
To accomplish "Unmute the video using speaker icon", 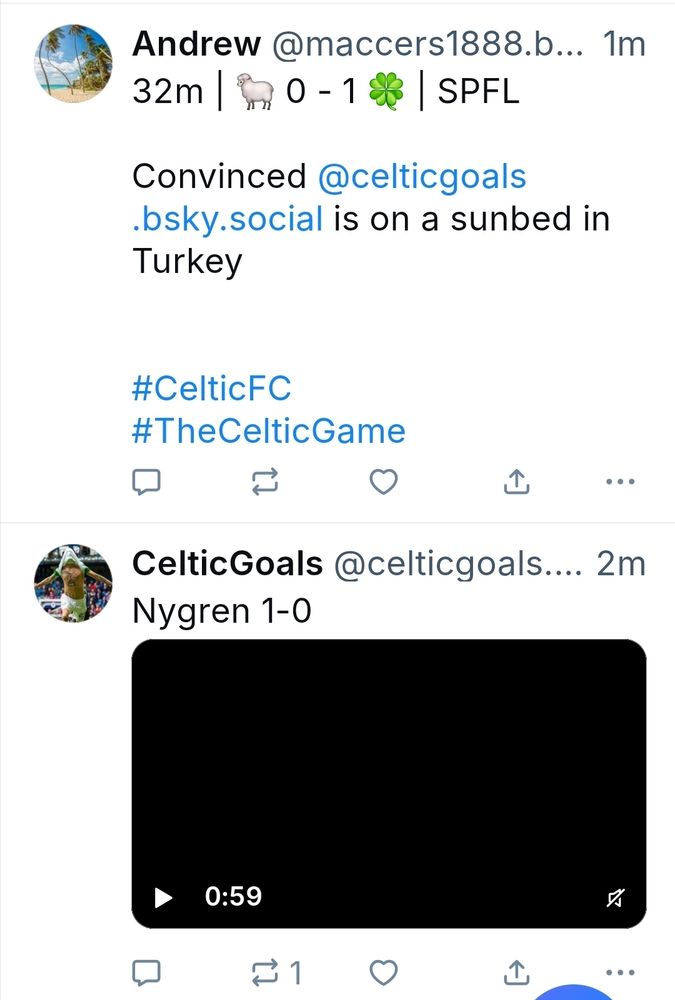I will pyautogui.click(x=615, y=898).
